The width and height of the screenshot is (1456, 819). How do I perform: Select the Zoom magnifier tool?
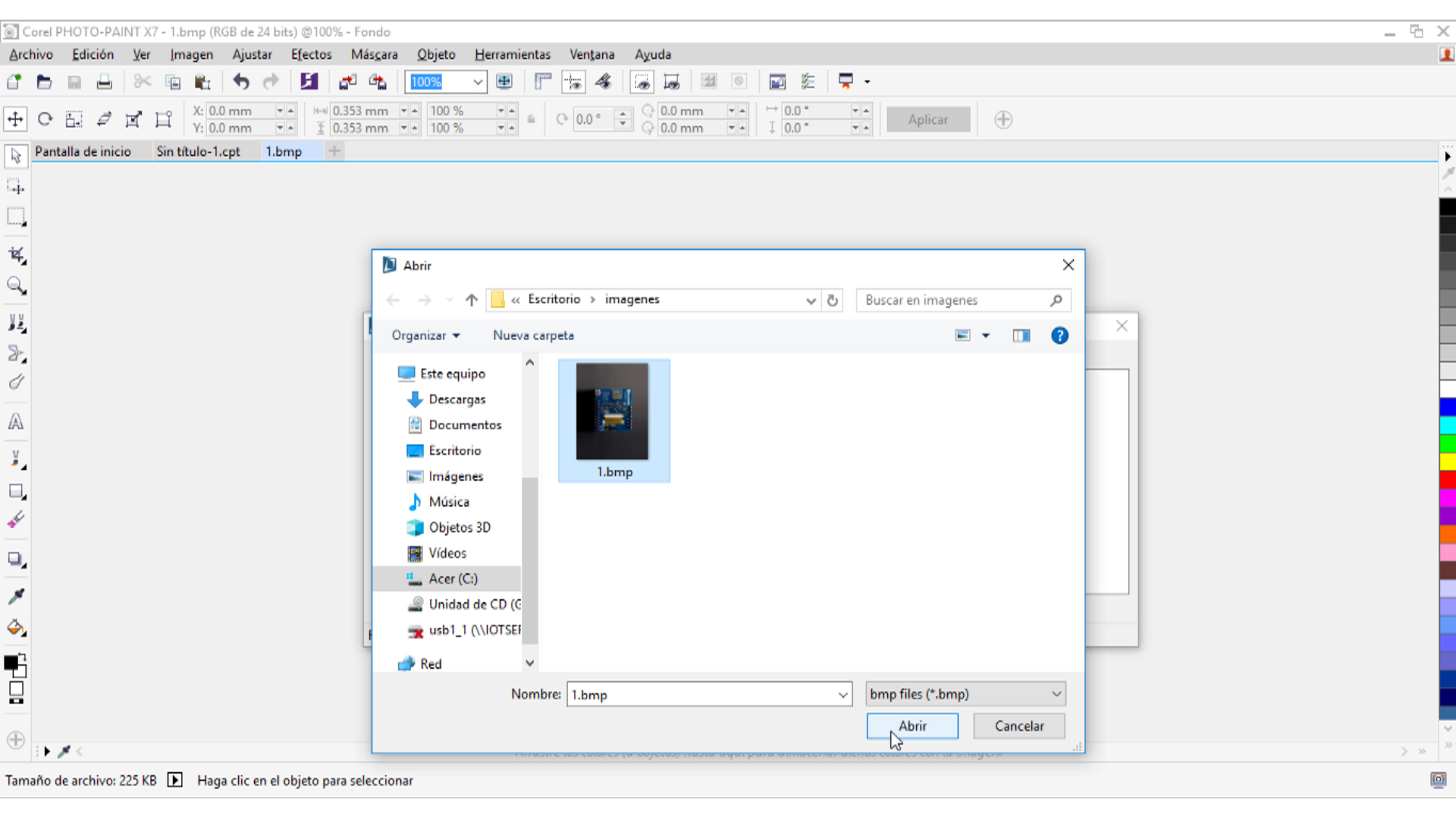click(x=17, y=287)
